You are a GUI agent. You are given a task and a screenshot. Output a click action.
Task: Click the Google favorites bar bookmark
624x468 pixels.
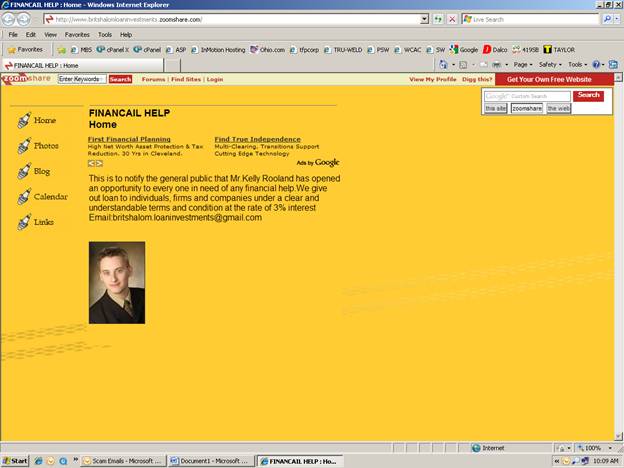click(x=464, y=49)
